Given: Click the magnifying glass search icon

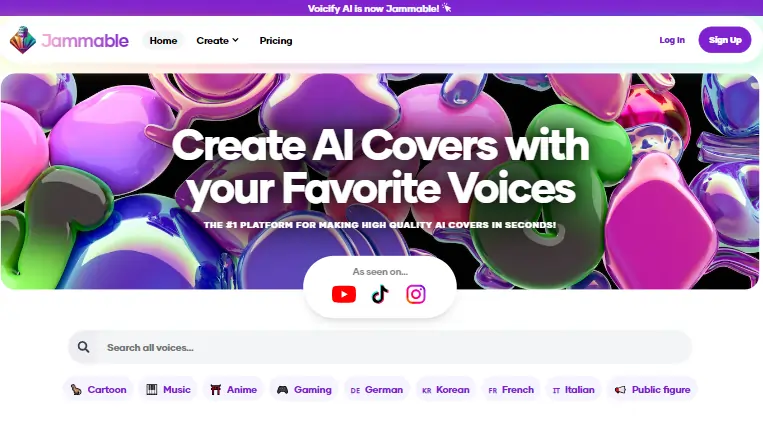Looking at the screenshot, I should pyautogui.click(x=84, y=347).
